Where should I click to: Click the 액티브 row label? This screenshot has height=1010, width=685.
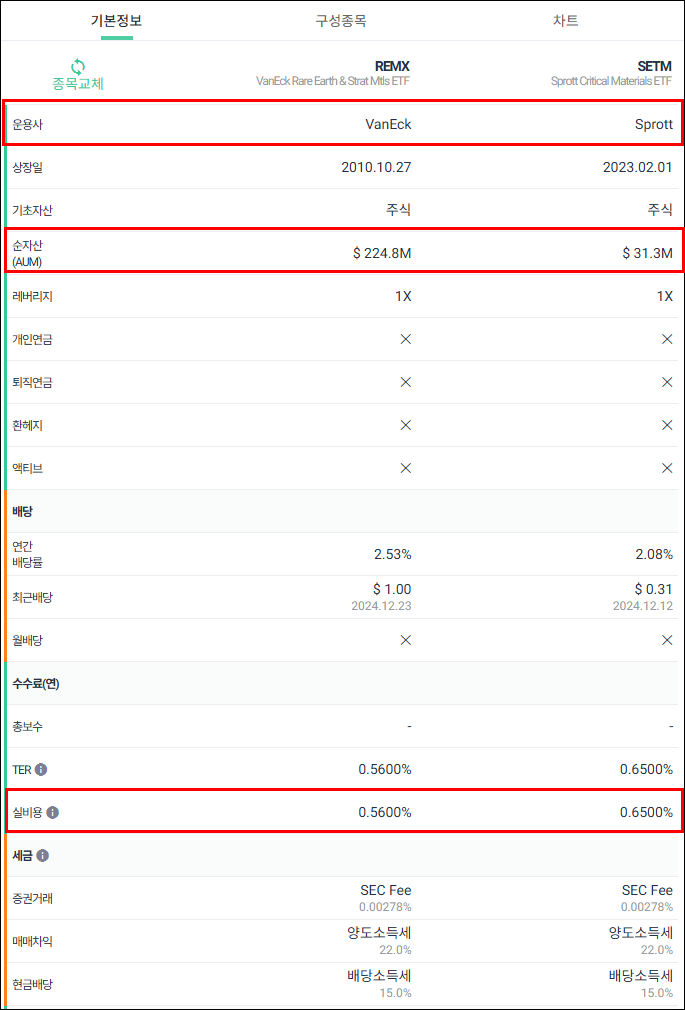coord(28,468)
